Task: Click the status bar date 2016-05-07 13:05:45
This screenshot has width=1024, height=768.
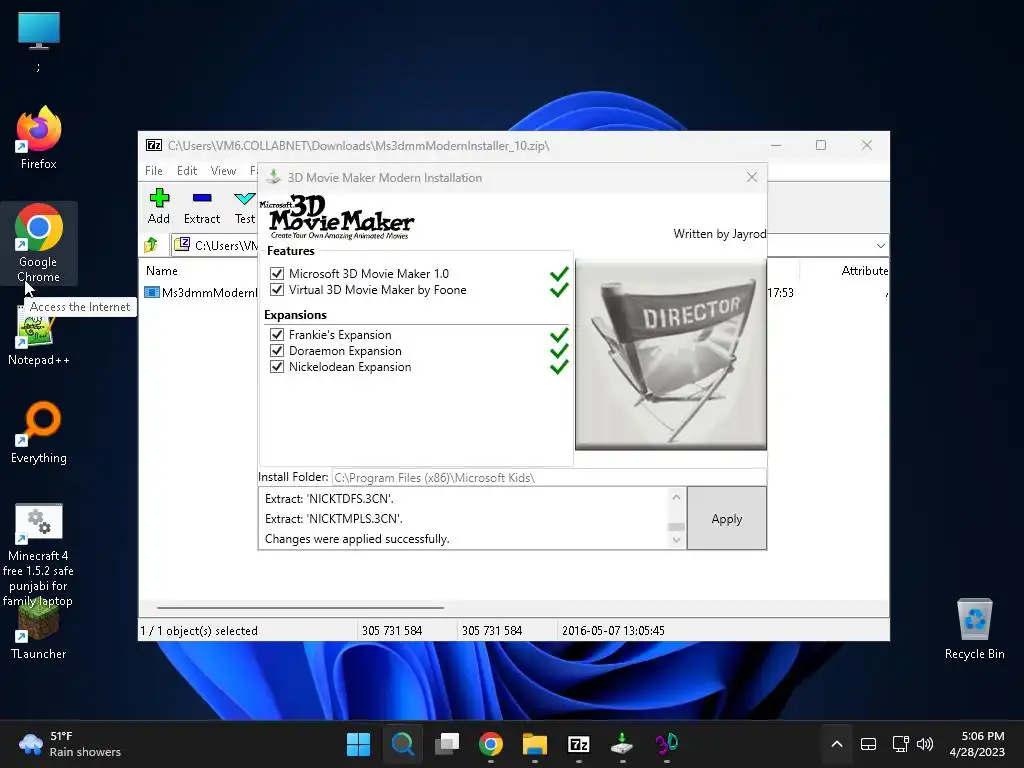Action: (x=613, y=631)
